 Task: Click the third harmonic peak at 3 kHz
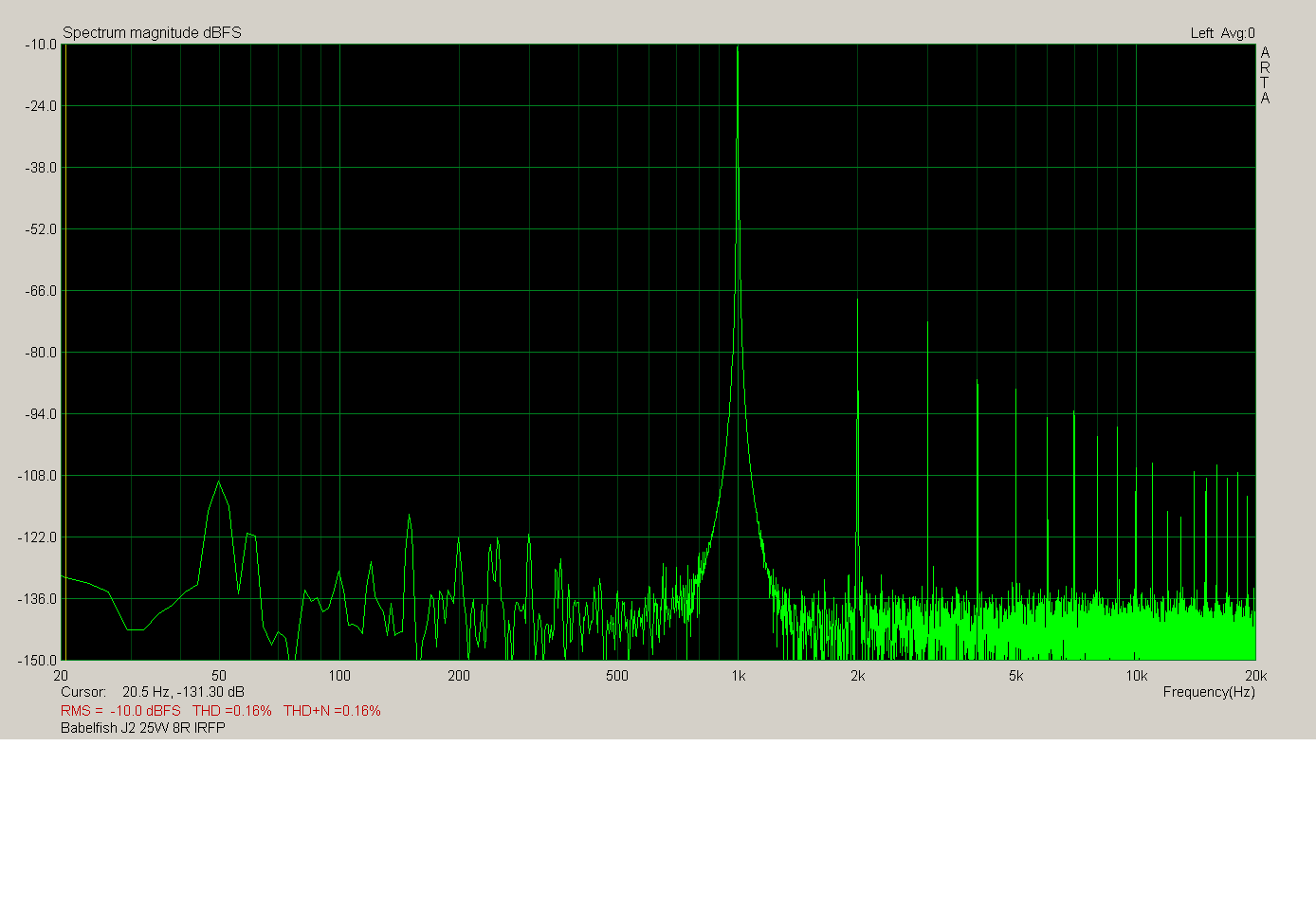927,325
